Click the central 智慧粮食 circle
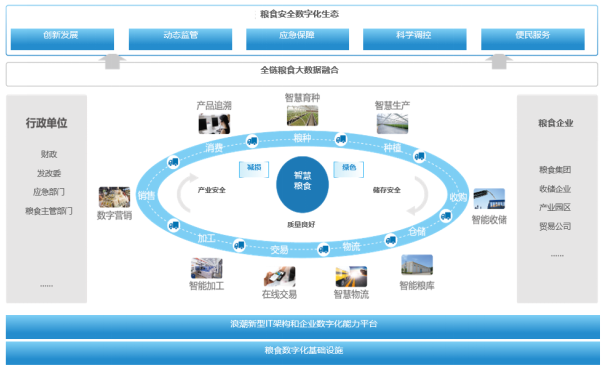Image resolution: width=605 pixels, height=369 pixels. 302,184
